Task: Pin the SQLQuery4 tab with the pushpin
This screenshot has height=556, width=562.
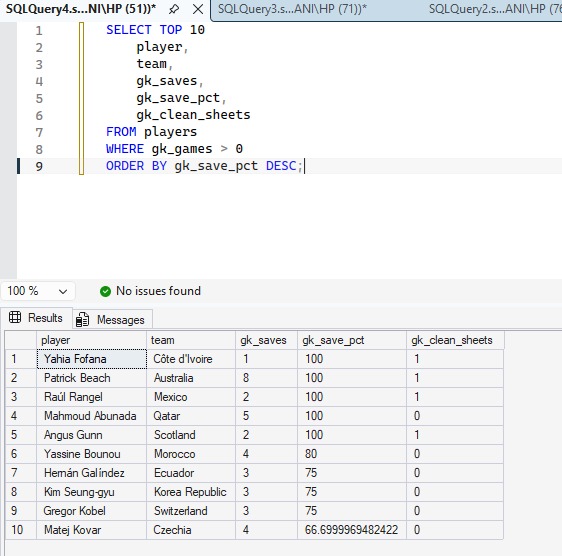Action: pyautogui.click(x=174, y=9)
